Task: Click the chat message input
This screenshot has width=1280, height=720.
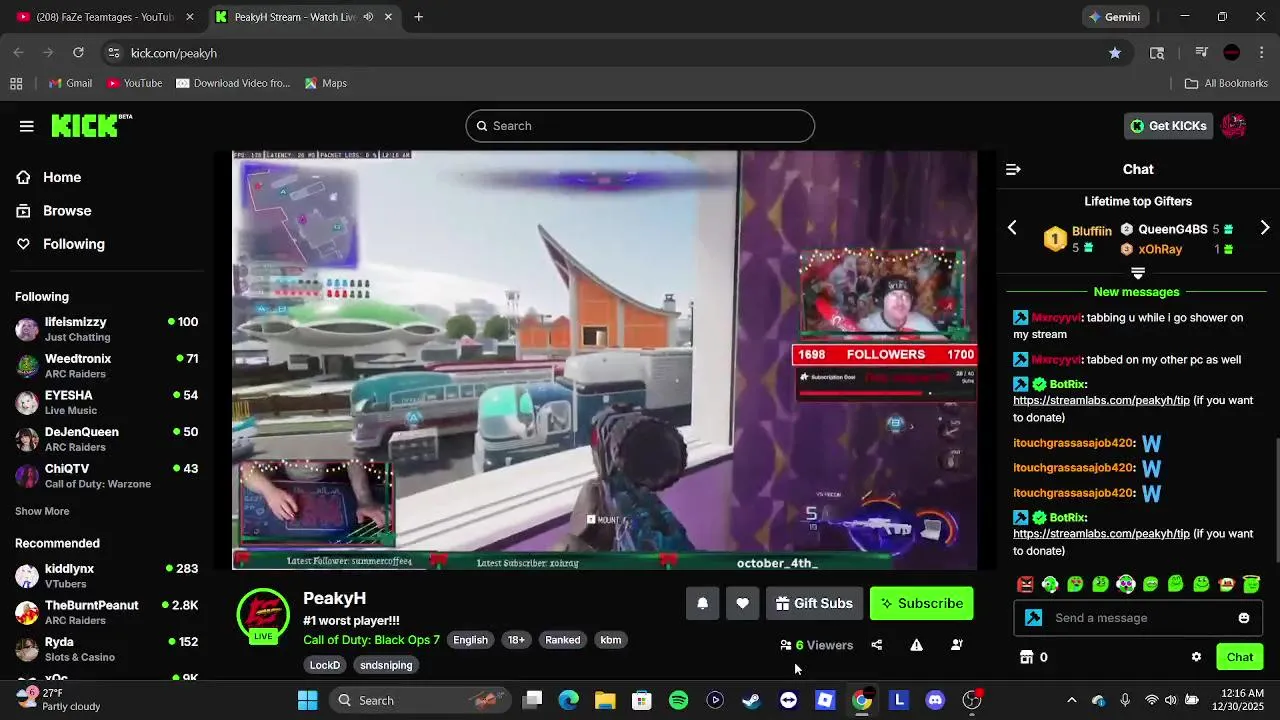Action: click(1138, 618)
